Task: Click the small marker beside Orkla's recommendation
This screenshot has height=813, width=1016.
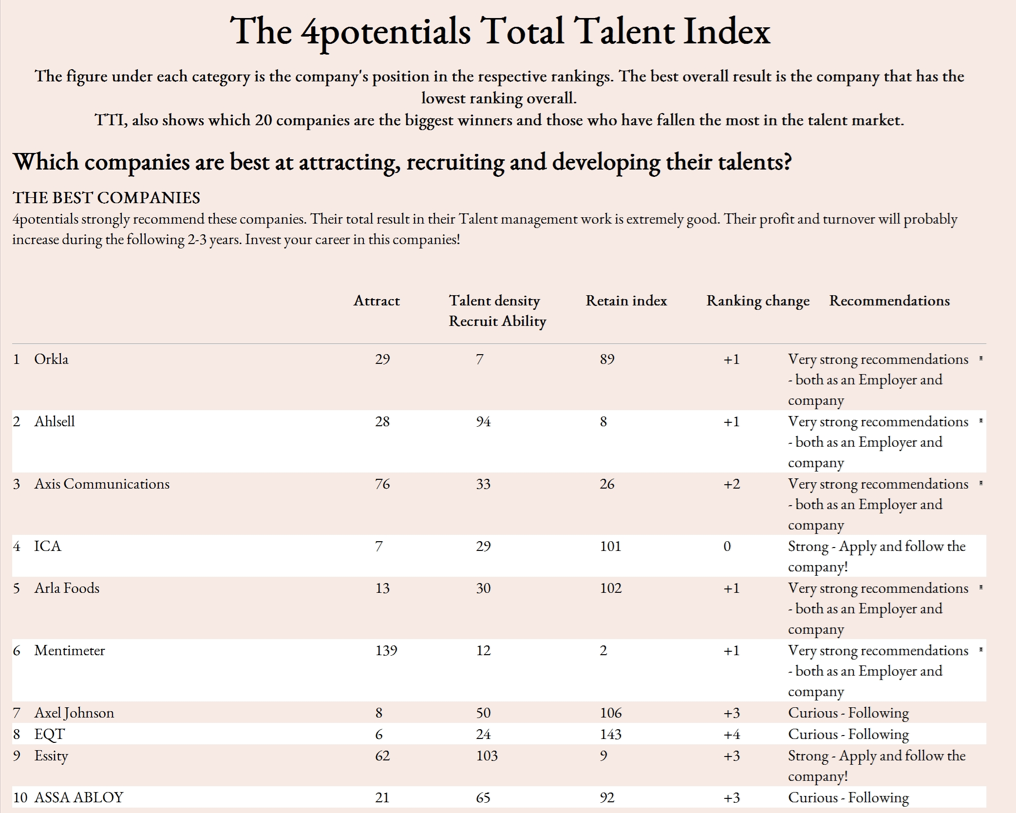Action: point(980,358)
